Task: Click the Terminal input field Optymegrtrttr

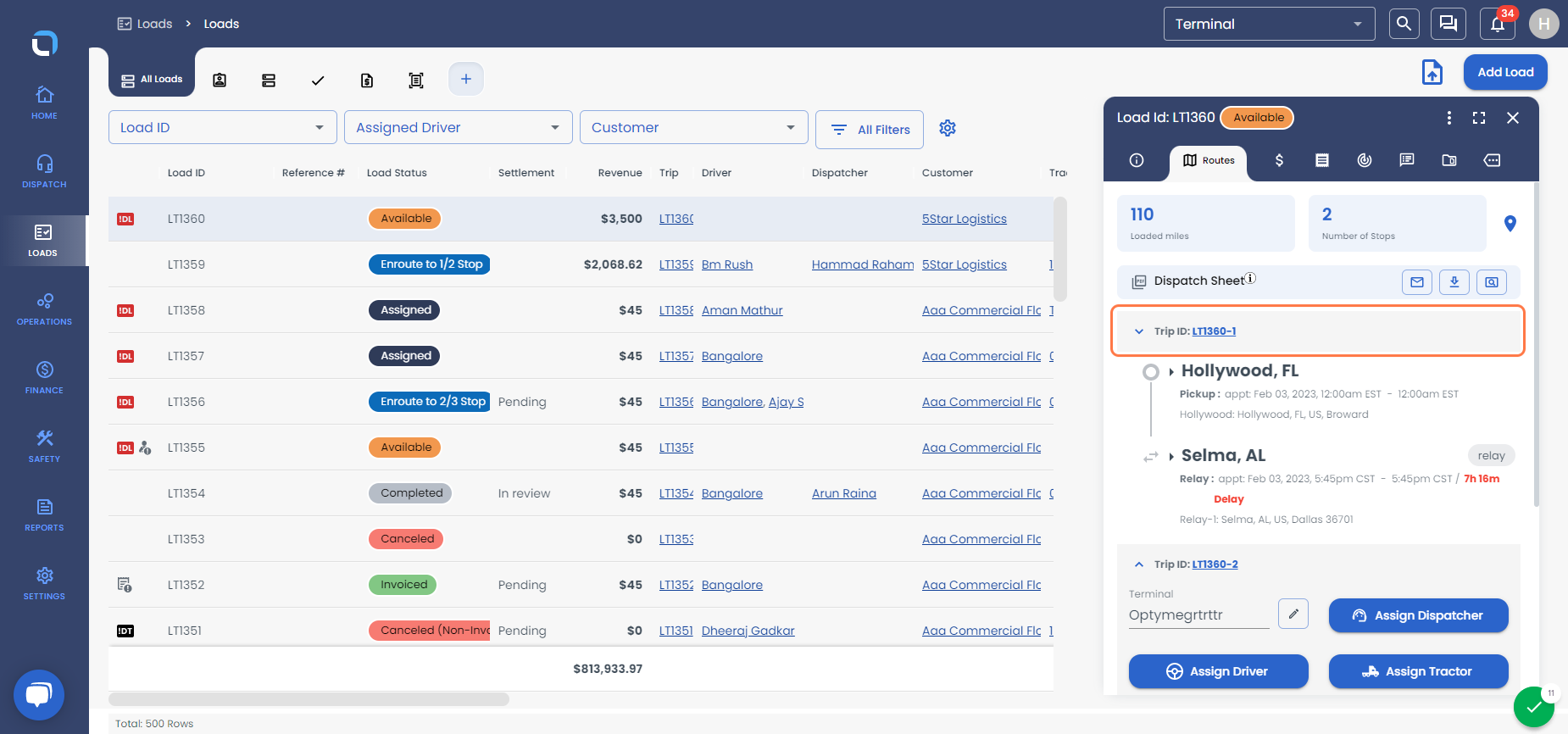Action: coord(1198,615)
